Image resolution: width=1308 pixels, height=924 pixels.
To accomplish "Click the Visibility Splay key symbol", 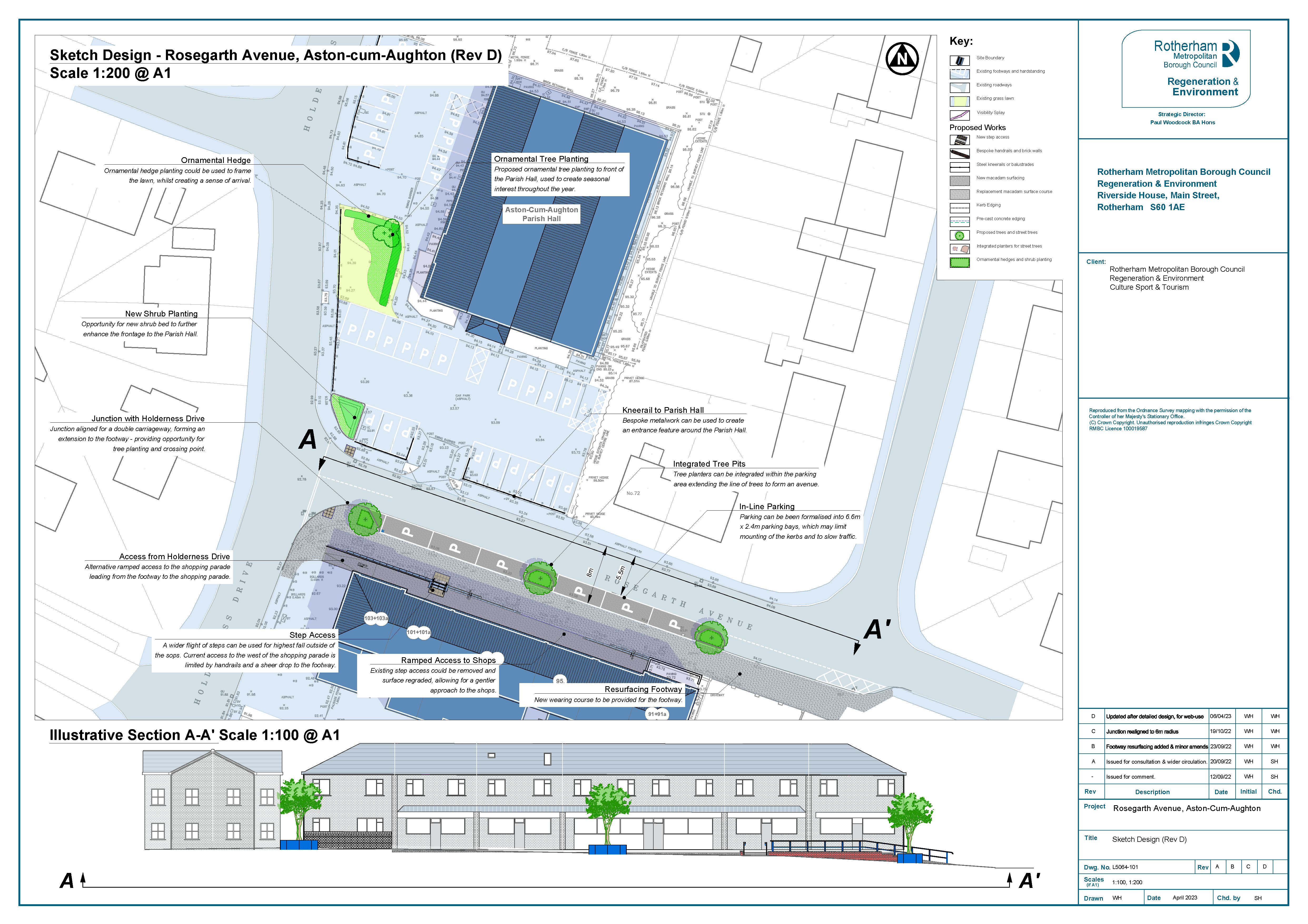I will 959,115.
